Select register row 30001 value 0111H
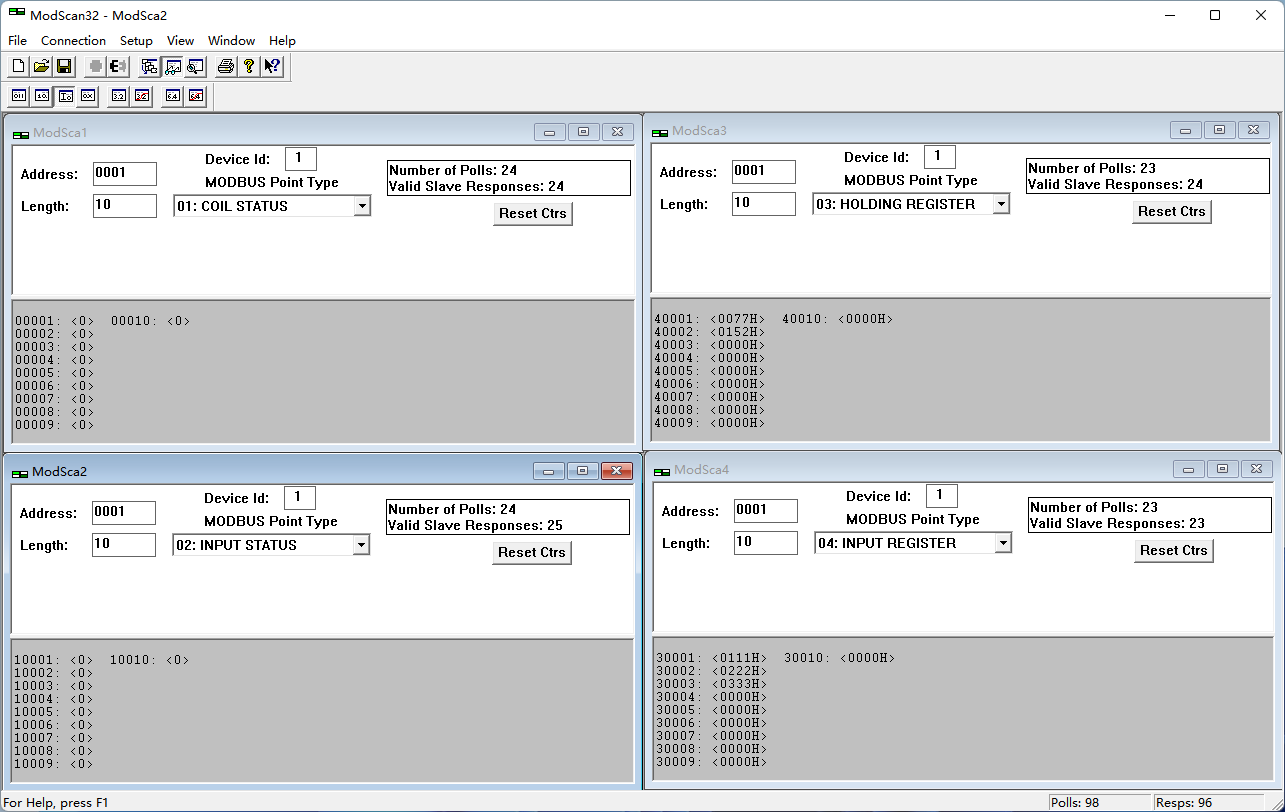 tap(712, 658)
